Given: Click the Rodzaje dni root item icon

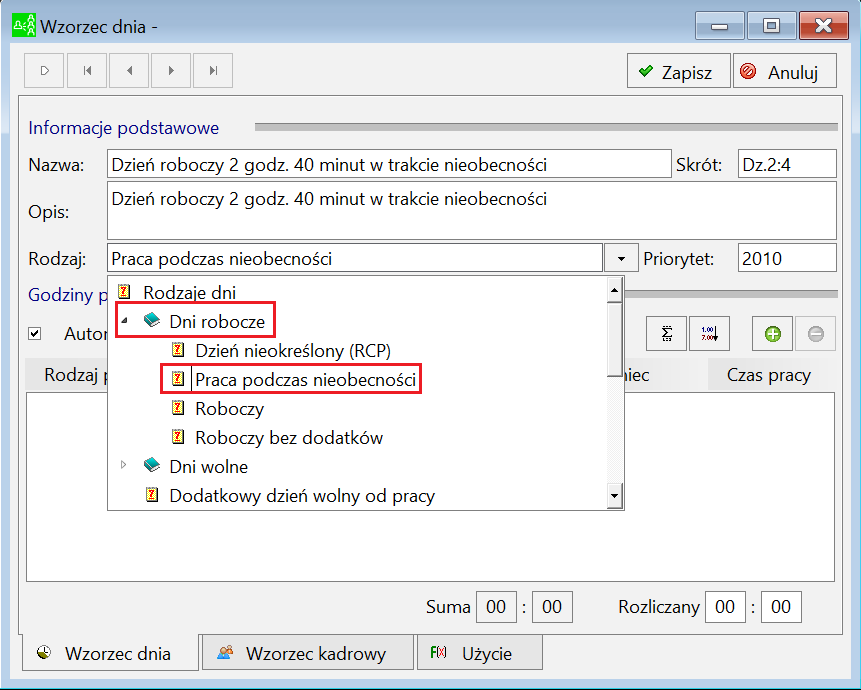Looking at the screenshot, I should tap(125, 291).
